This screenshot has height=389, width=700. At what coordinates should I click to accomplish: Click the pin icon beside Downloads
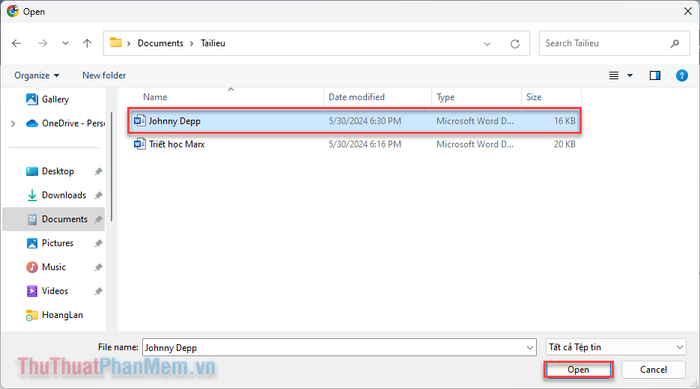pos(99,195)
